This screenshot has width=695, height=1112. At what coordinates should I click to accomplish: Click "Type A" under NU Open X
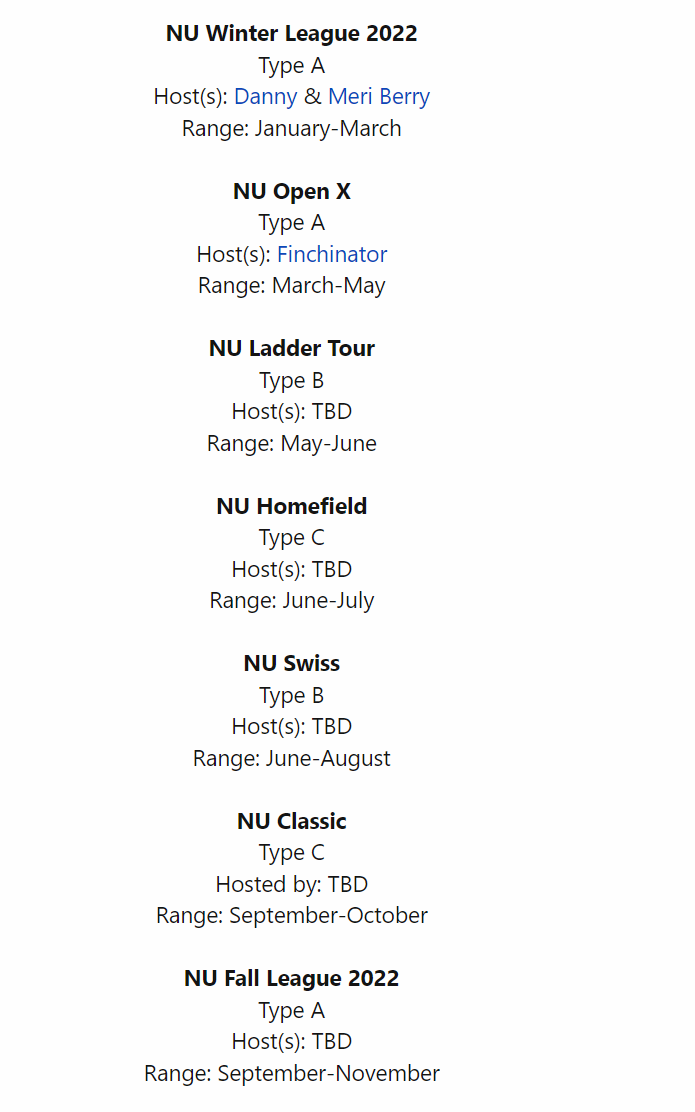pyautogui.click(x=291, y=222)
